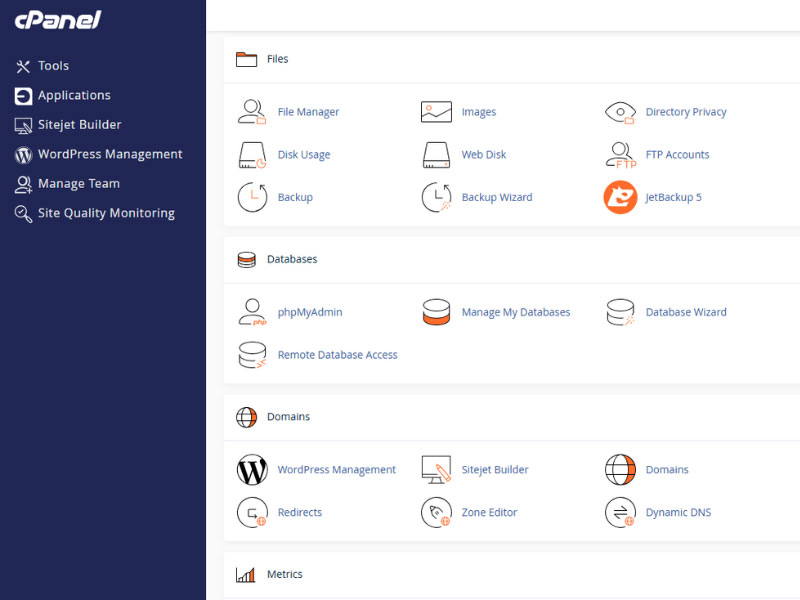The image size is (800, 600).
Task: Click the Backup Wizard icon
Action: pyautogui.click(x=436, y=197)
